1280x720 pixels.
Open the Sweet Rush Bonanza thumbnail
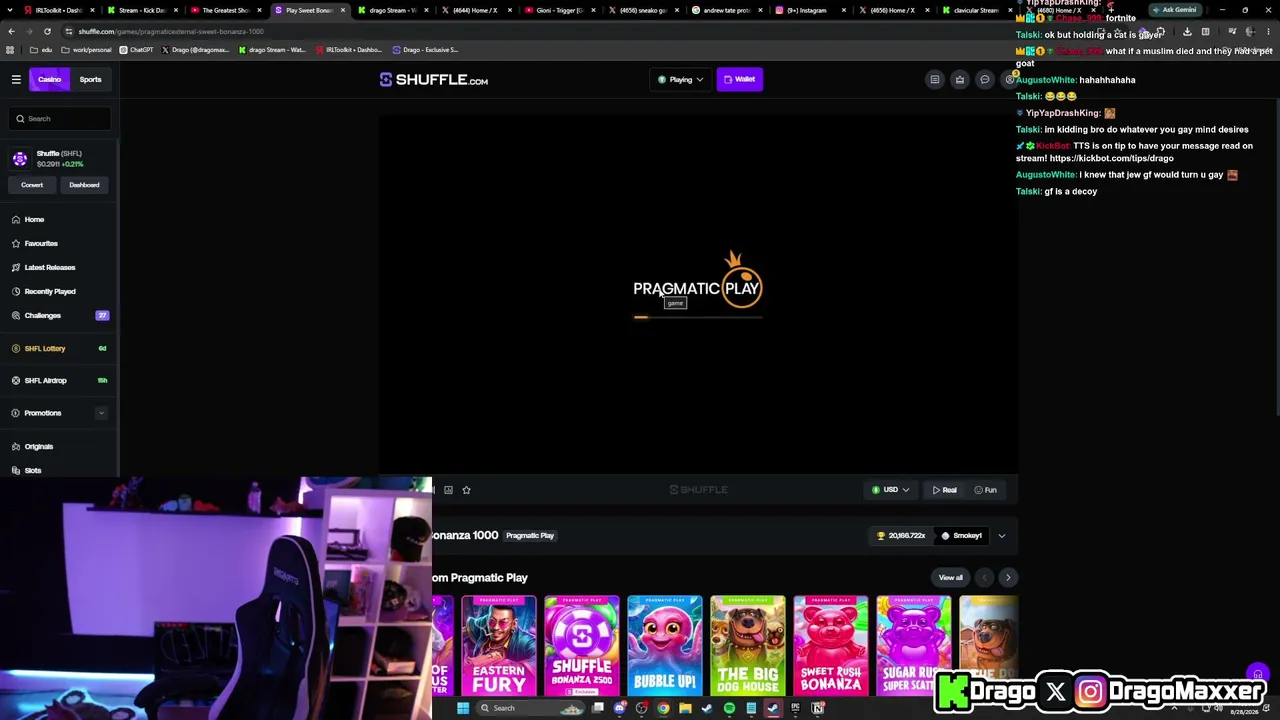(831, 646)
